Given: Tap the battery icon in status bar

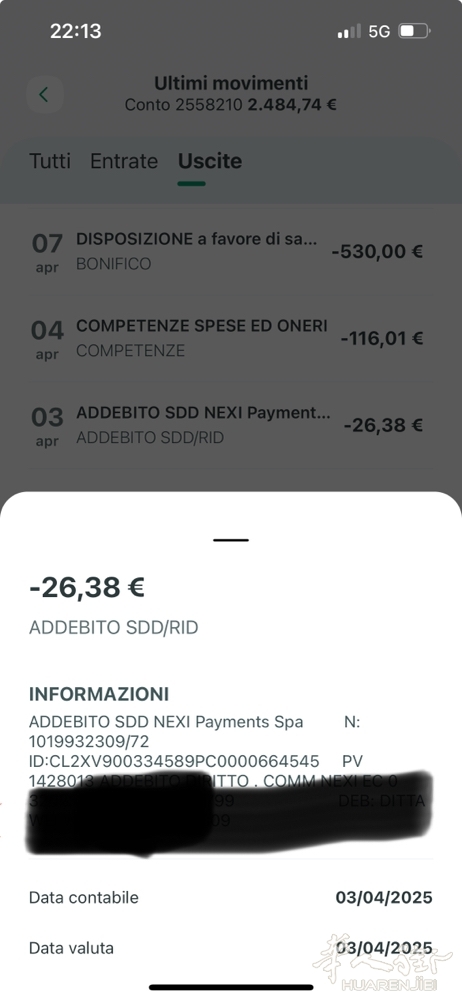Looking at the screenshot, I should tap(414, 31).
